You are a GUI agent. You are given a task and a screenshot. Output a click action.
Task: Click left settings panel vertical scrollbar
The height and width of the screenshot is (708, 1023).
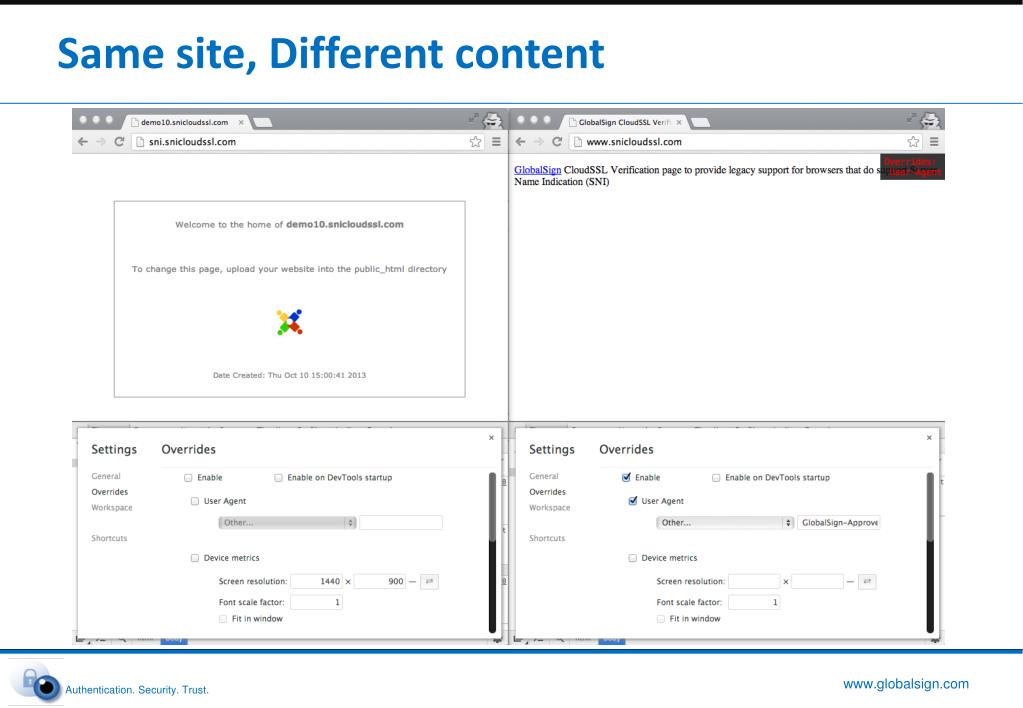coord(493,553)
